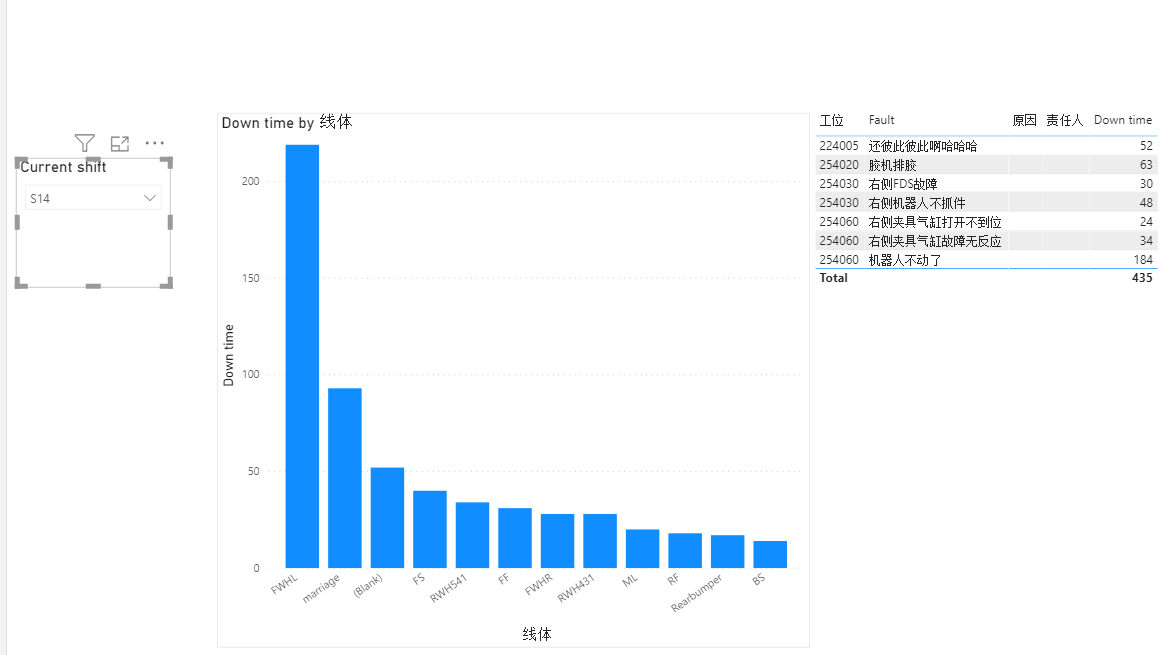This screenshot has width=1173, height=655.
Task: Click the down time value 63
Action: click(x=1146, y=164)
